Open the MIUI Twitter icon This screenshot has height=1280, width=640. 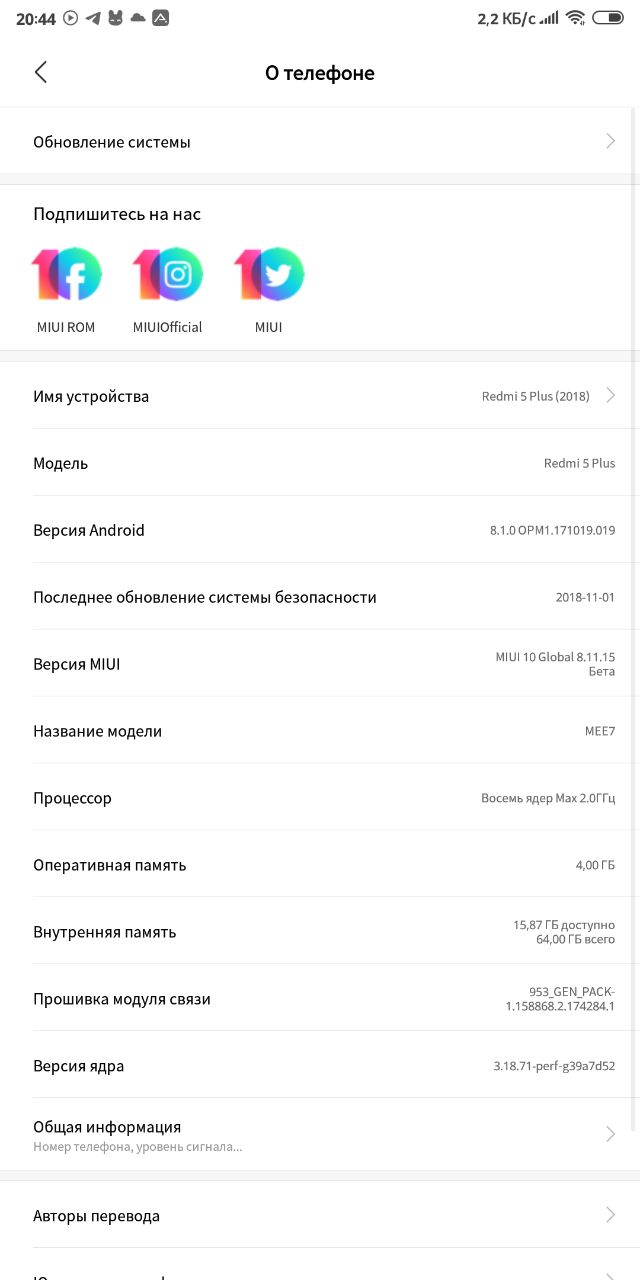(x=269, y=274)
